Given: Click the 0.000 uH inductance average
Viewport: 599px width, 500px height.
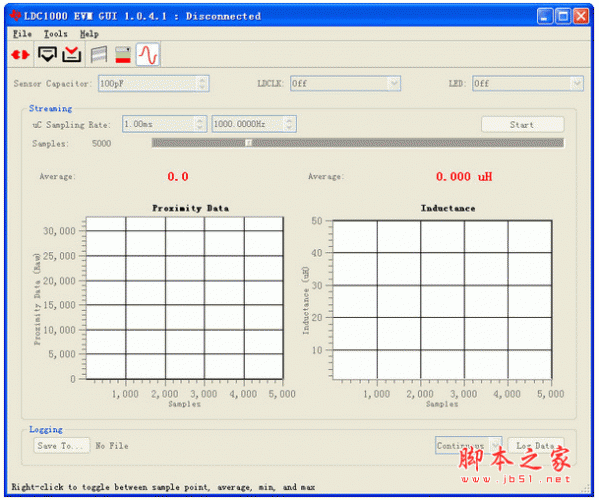Looking at the screenshot, I should tap(464, 176).
